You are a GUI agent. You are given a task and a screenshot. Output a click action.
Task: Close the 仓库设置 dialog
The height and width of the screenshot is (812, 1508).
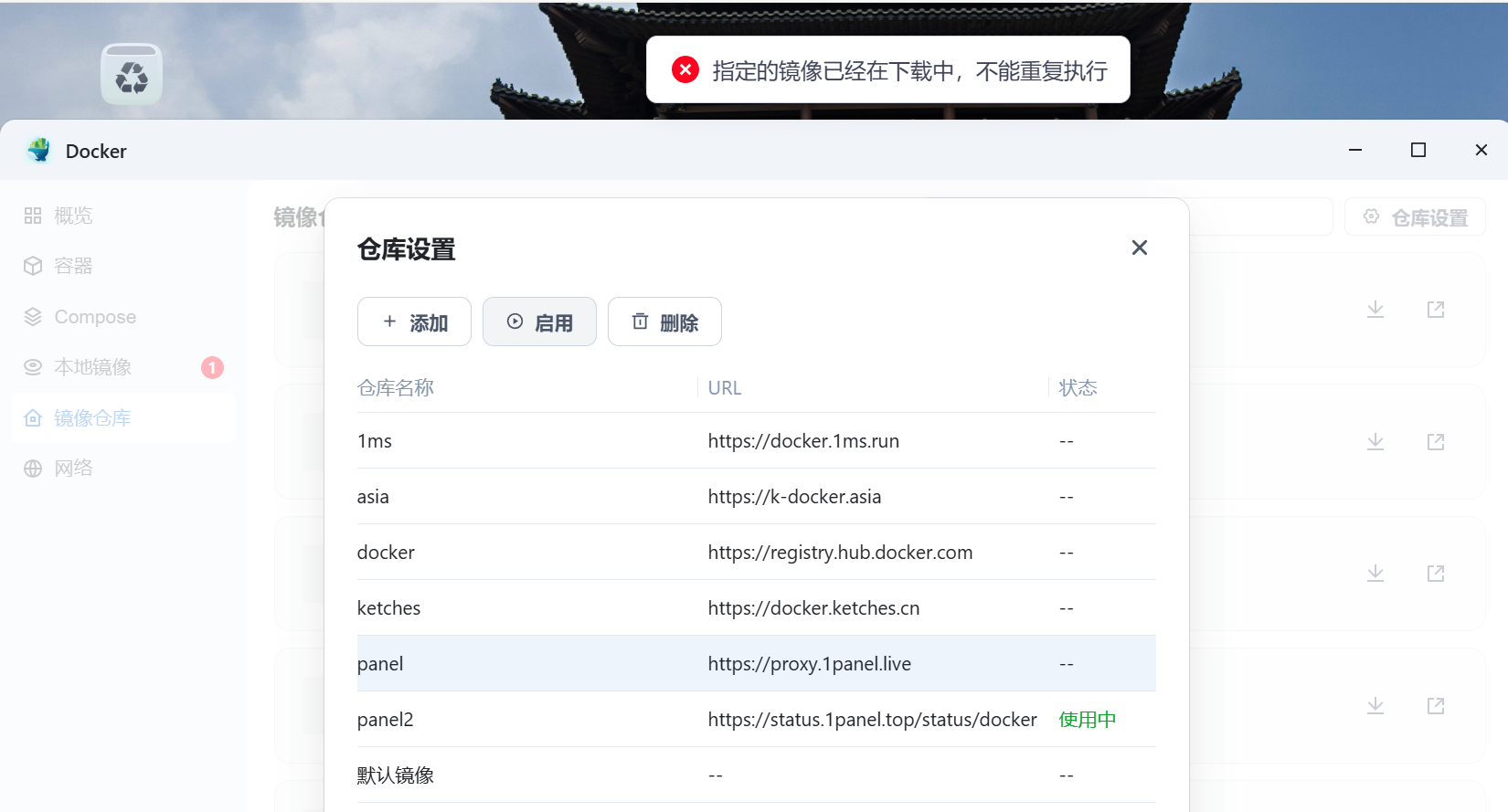(1139, 248)
